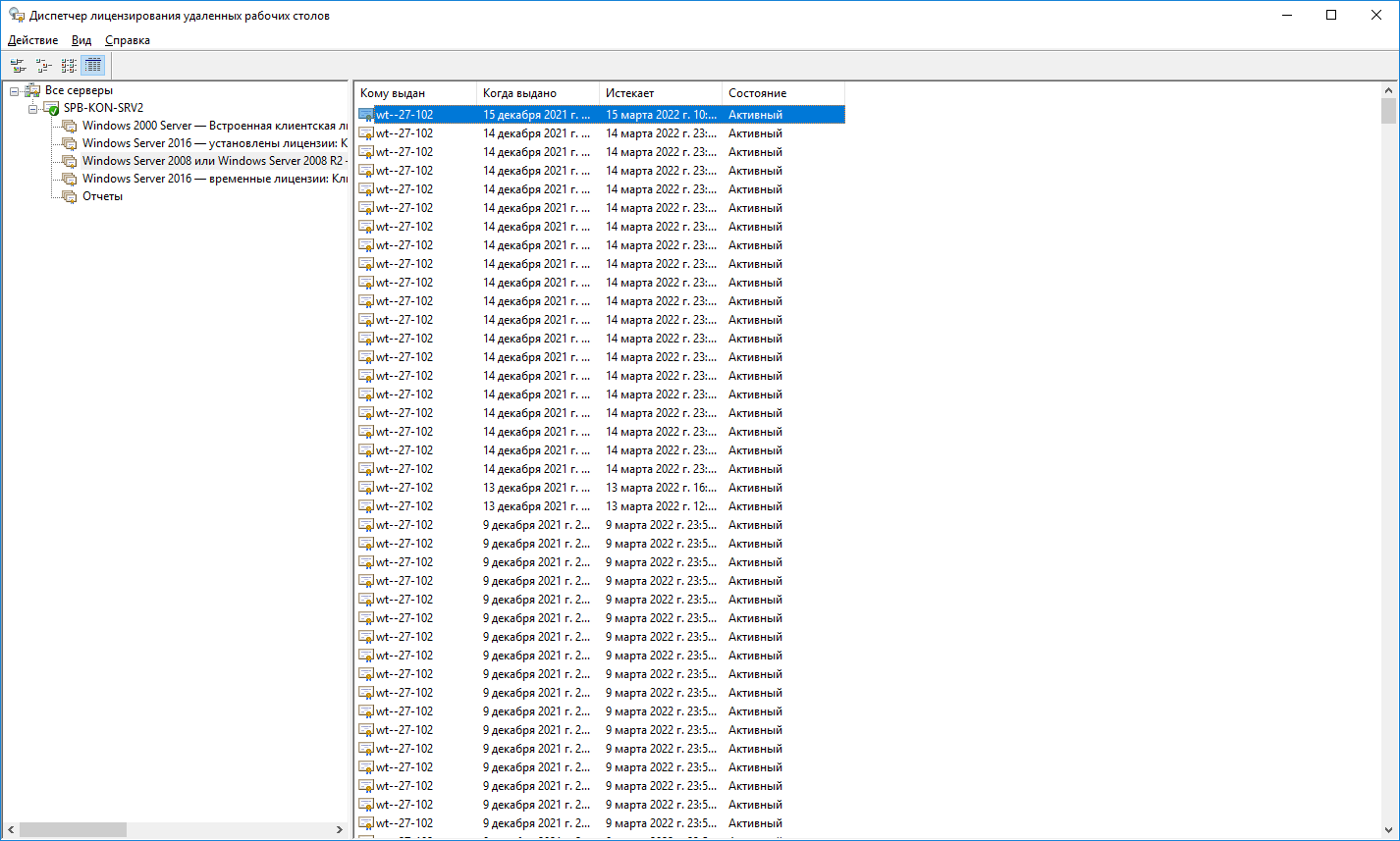Image resolution: width=1400 pixels, height=841 pixels.
Task: Sort by the Кому выдан column header
Action: (x=412, y=93)
